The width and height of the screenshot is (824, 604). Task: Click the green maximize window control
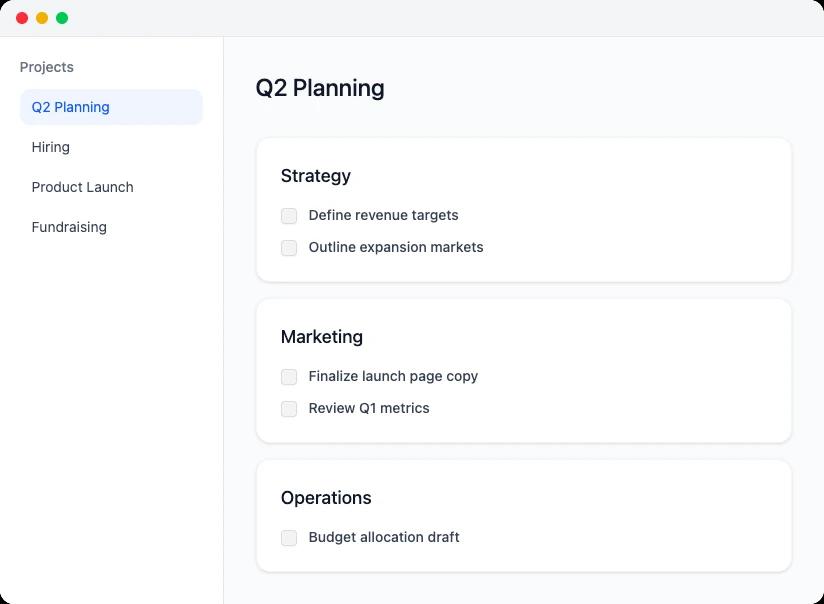(63, 17)
